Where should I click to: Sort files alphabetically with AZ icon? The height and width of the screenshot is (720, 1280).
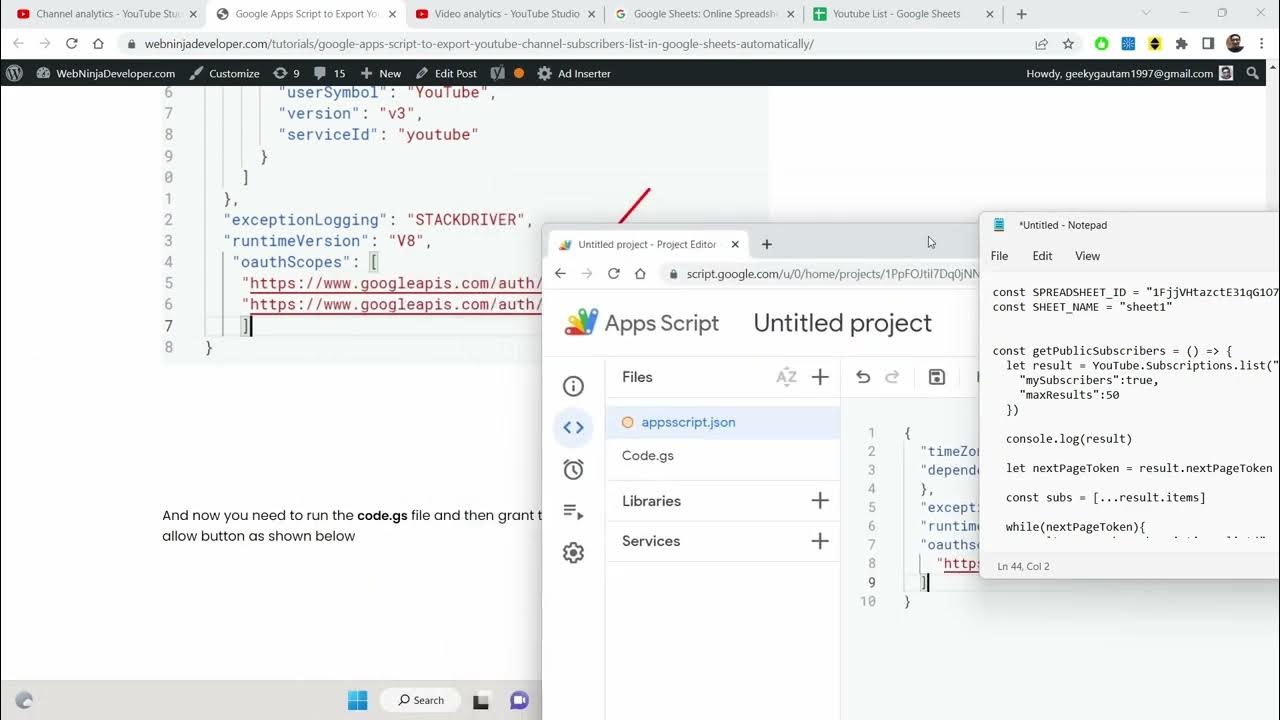(x=786, y=377)
